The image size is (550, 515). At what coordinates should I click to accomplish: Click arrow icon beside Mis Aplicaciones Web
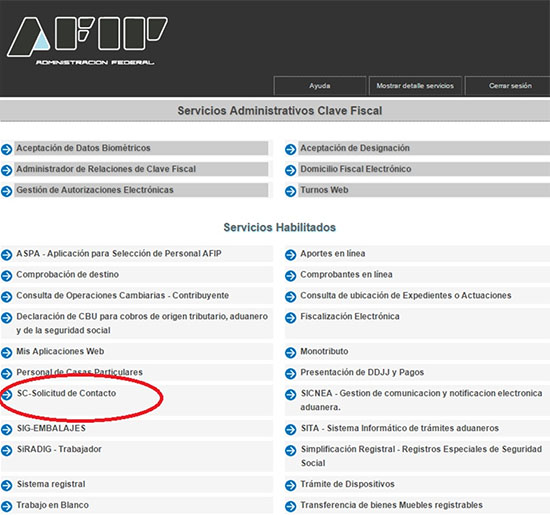(x=6, y=353)
